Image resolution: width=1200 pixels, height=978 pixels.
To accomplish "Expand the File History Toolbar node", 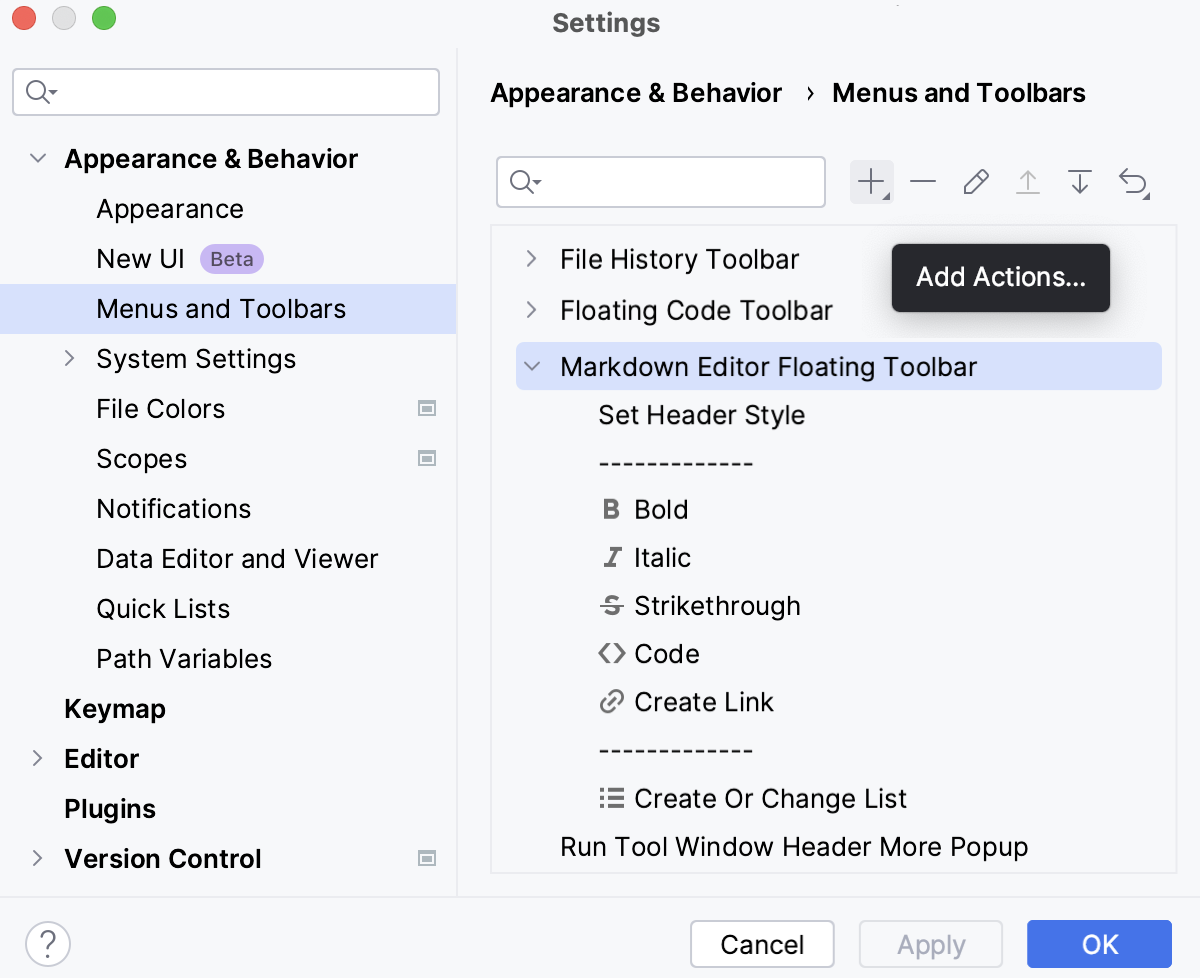I will pyautogui.click(x=531, y=259).
